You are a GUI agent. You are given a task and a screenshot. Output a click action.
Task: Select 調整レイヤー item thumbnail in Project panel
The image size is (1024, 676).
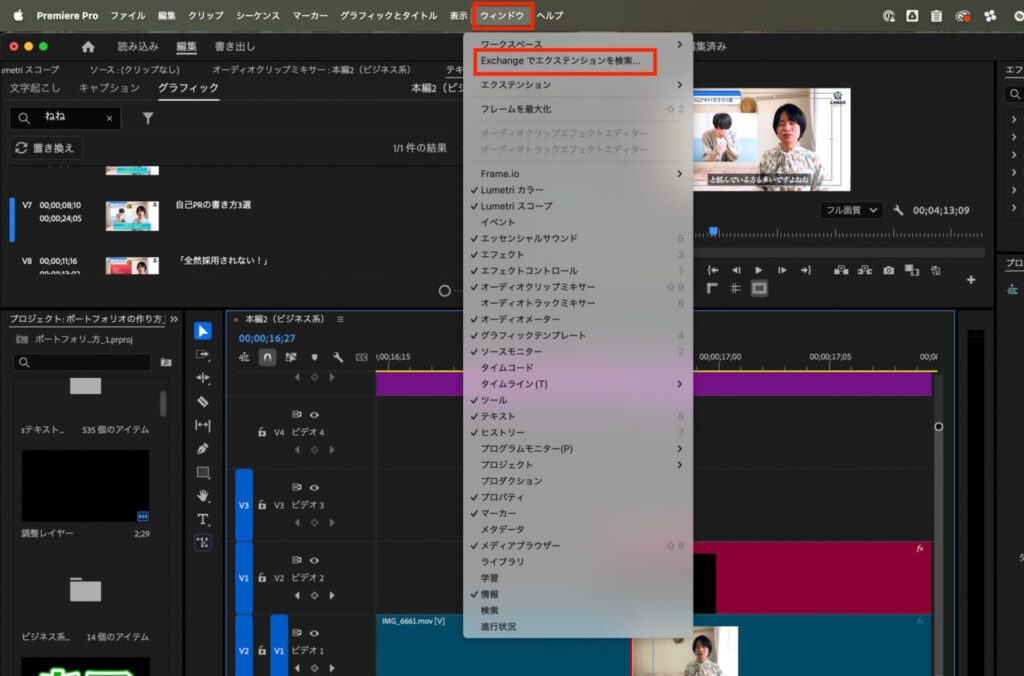point(86,485)
